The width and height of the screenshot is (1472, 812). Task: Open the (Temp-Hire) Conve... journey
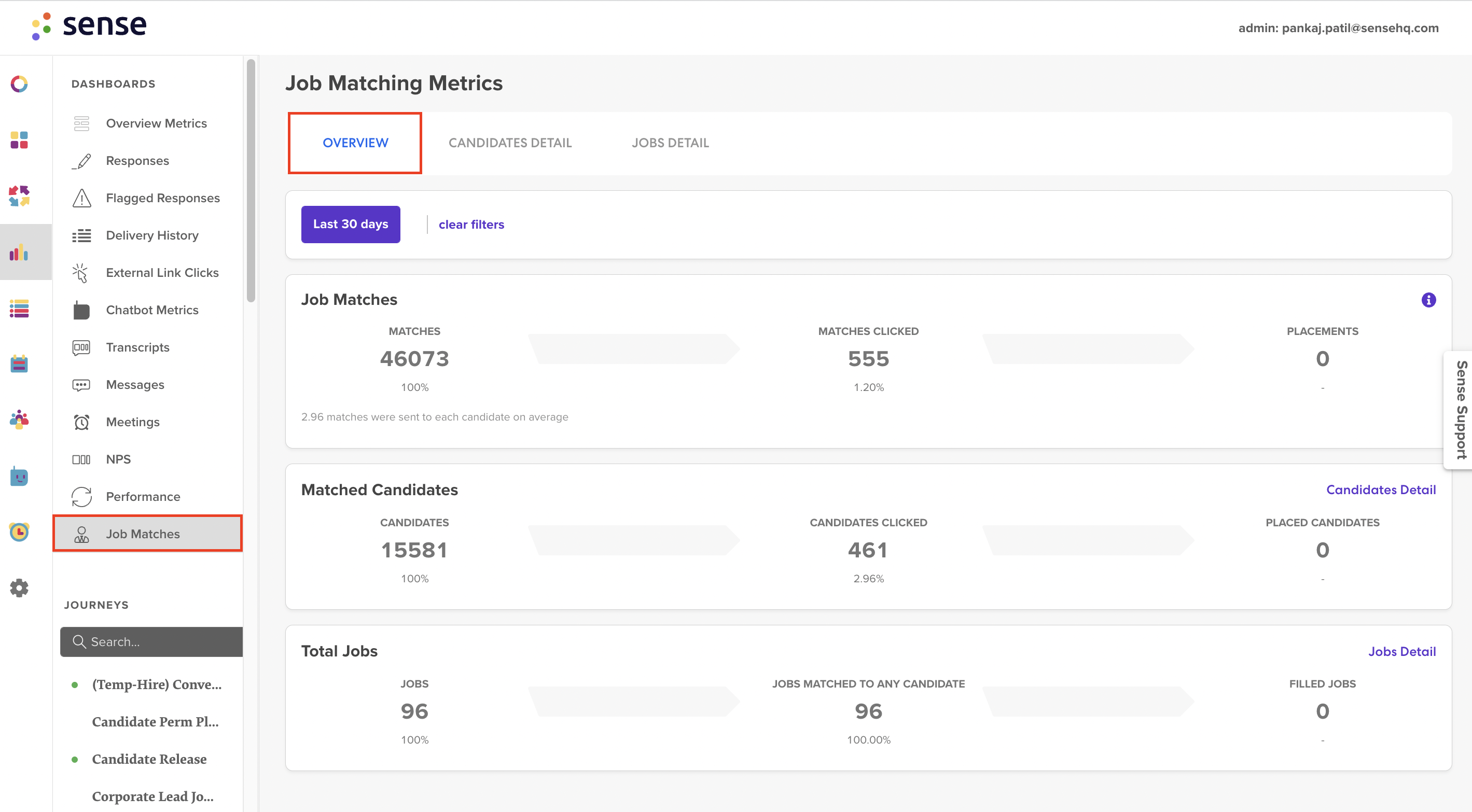point(156,684)
